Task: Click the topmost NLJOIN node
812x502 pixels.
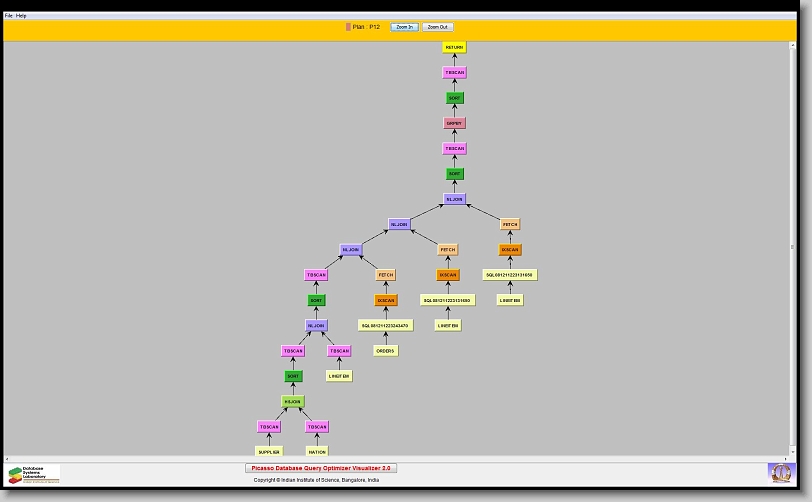Action: (455, 199)
